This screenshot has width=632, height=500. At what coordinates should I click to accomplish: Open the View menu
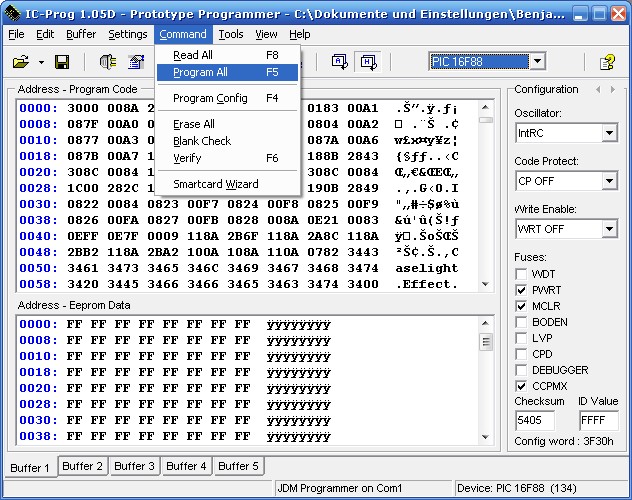[266, 34]
